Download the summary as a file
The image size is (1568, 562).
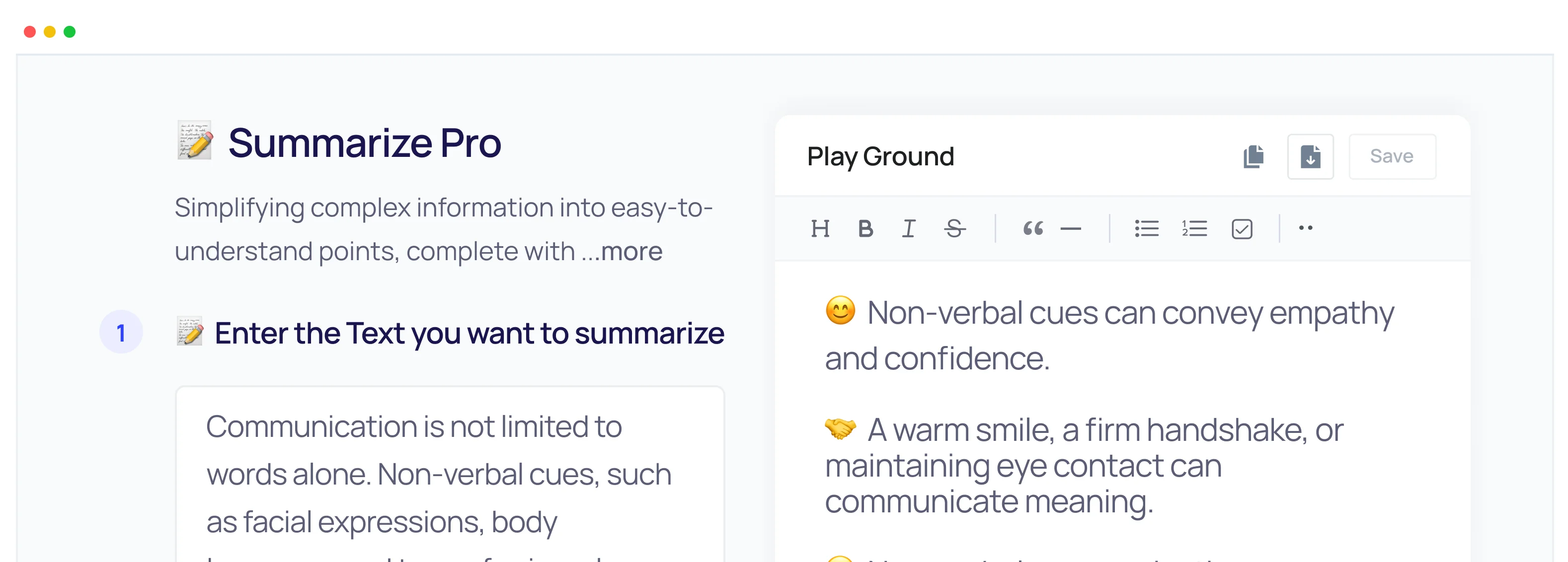click(1310, 156)
